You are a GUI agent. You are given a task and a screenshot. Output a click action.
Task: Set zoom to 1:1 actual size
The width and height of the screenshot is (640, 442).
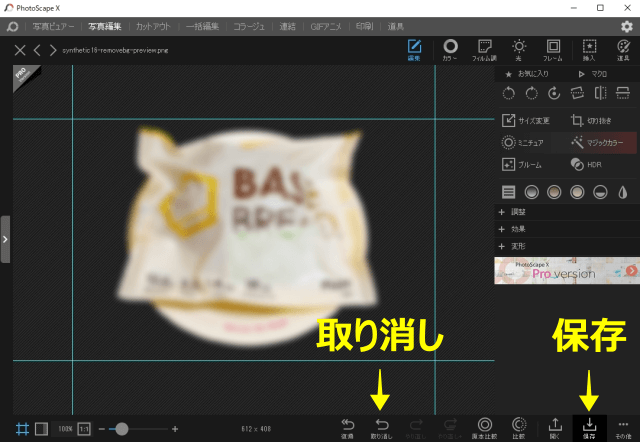[x=84, y=429]
